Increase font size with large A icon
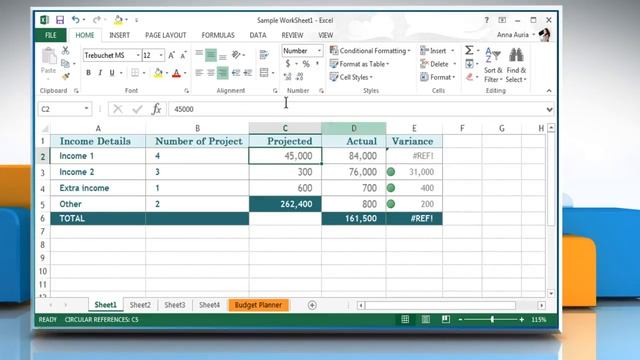640x360 pixels. (171, 55)
